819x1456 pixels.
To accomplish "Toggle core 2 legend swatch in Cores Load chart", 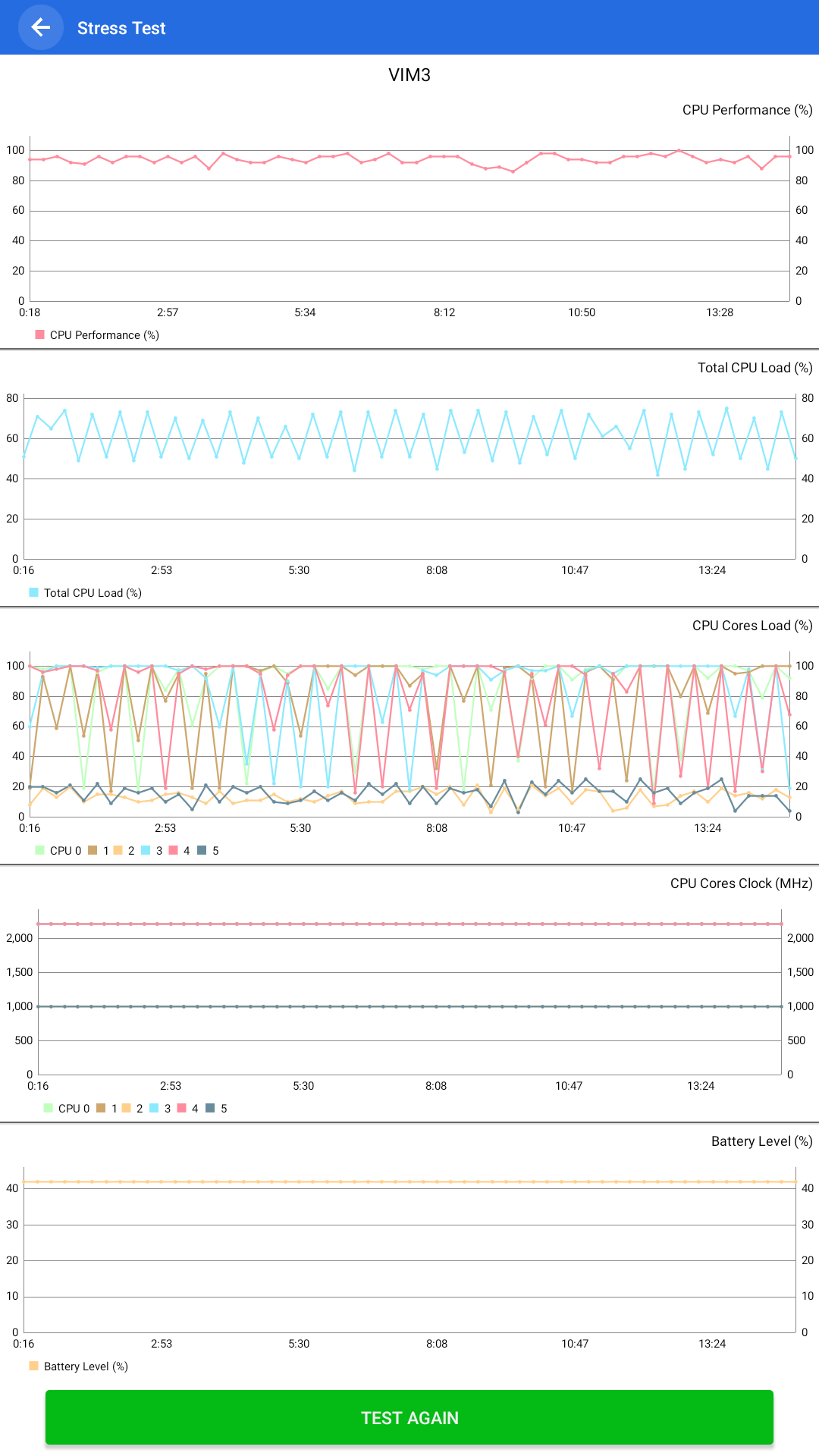I will coord(118,850).
